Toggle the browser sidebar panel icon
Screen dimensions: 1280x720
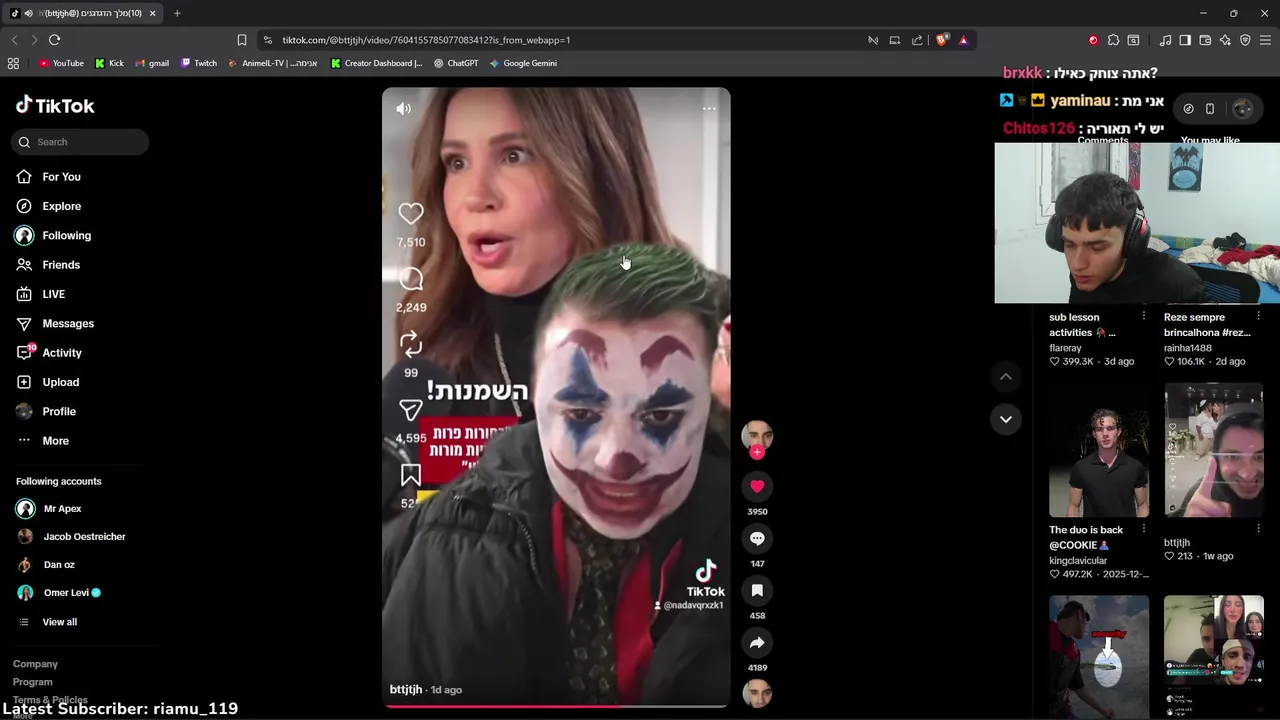pyautogui.click(x=1185, y=40)
